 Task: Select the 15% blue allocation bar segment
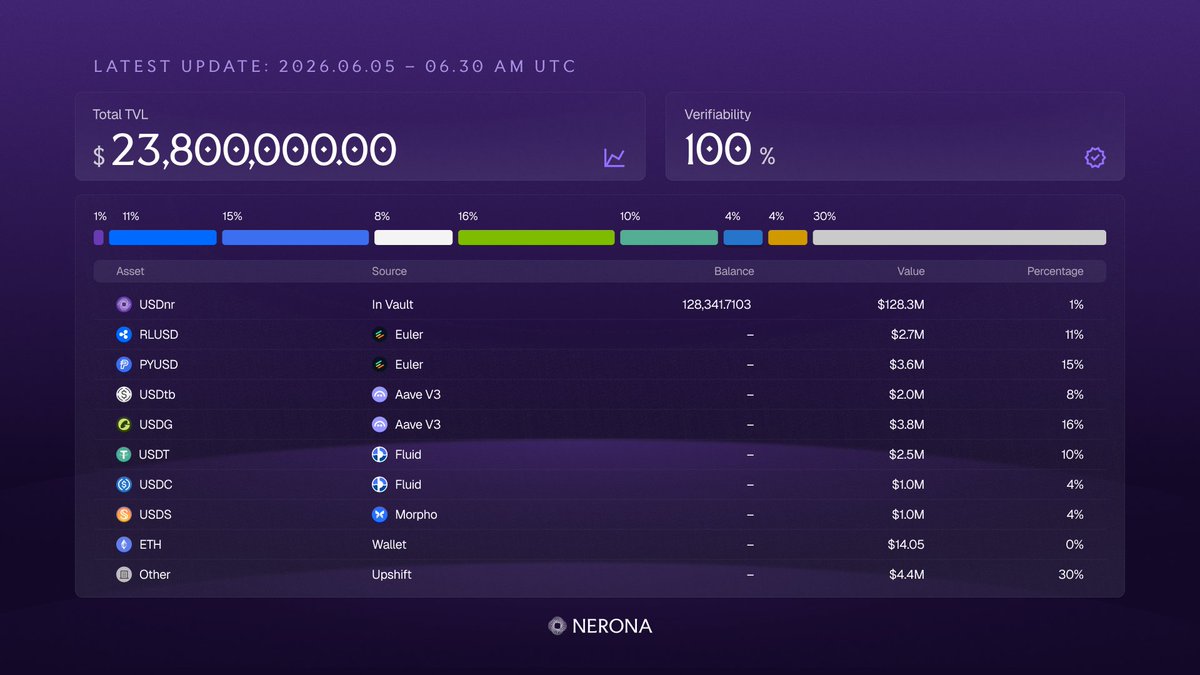tap(296, 238)
